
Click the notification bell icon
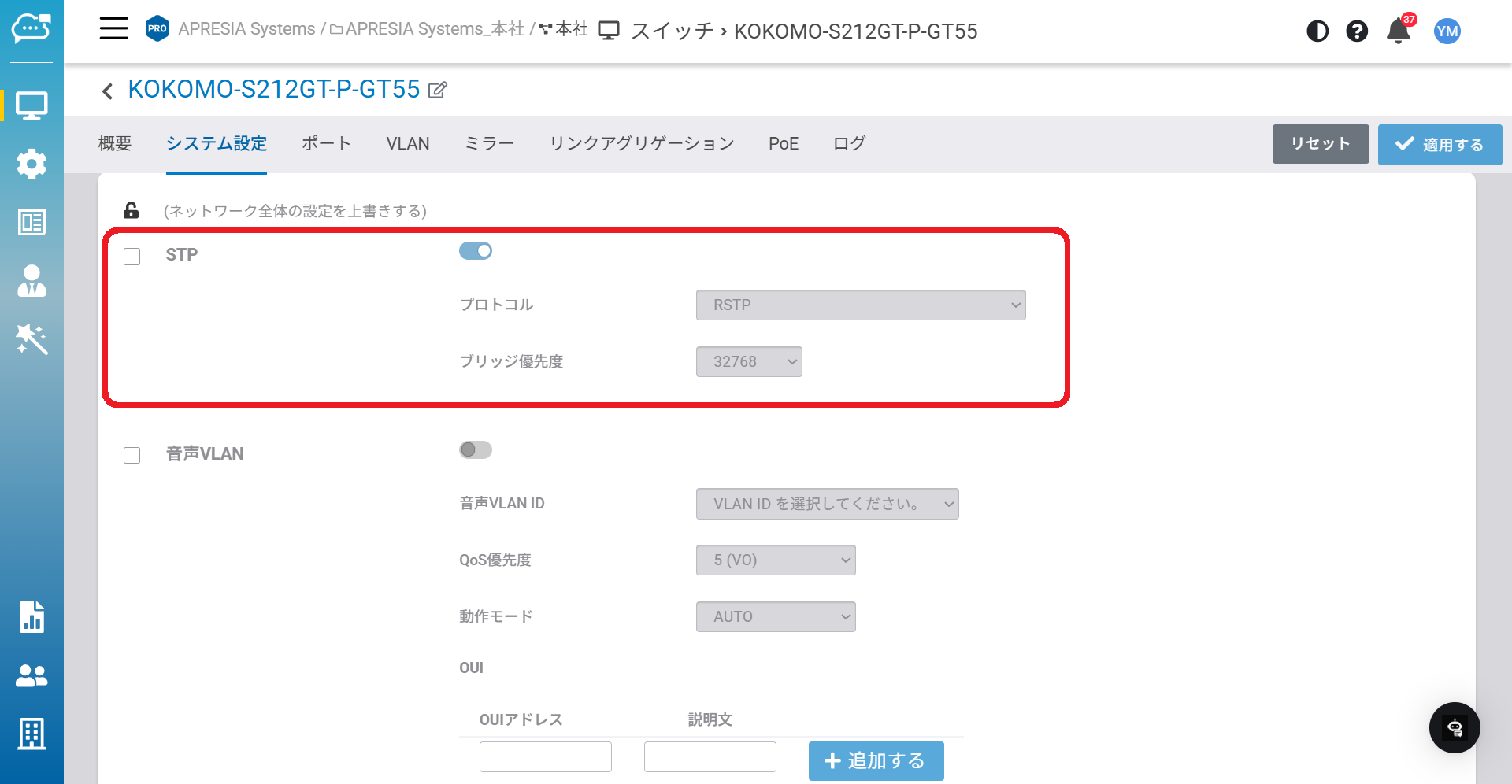click(x=1398, y=31)
